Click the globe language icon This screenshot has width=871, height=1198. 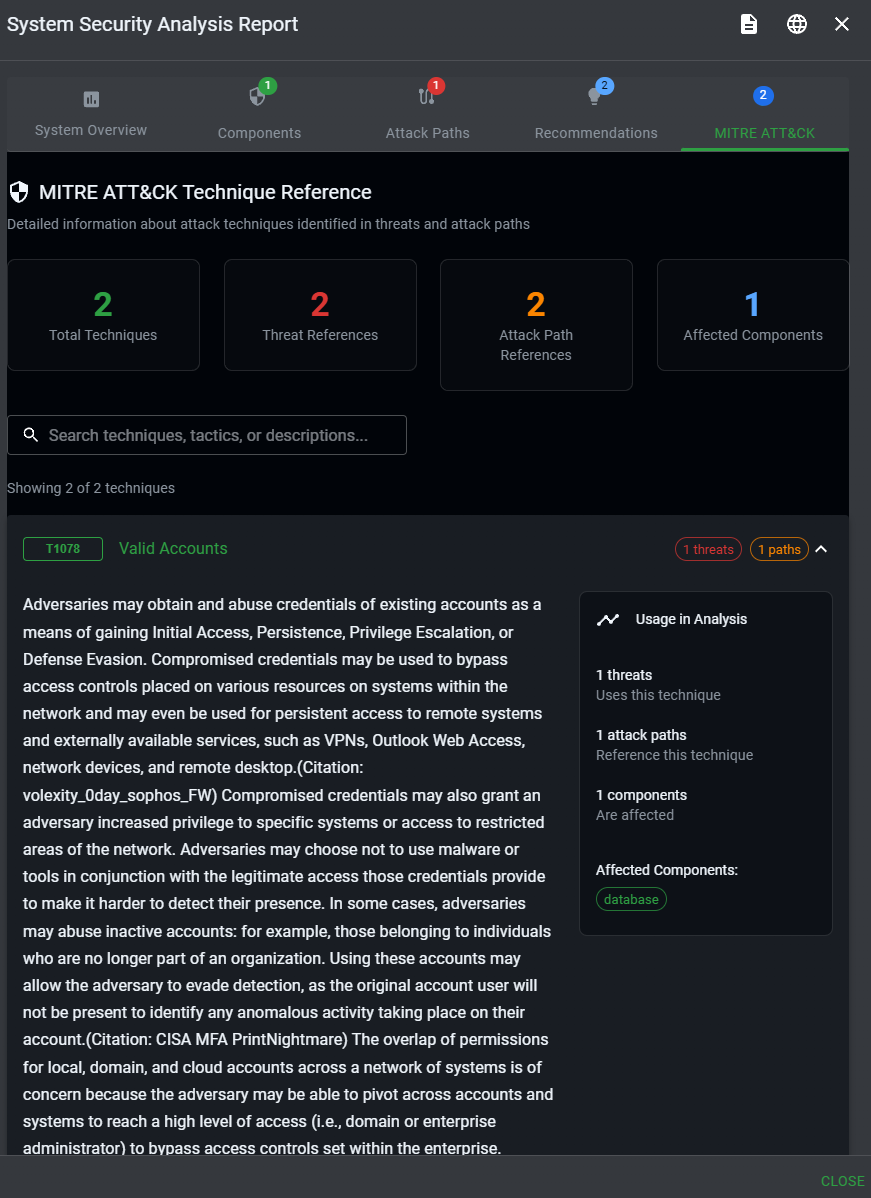pos(797,24)
